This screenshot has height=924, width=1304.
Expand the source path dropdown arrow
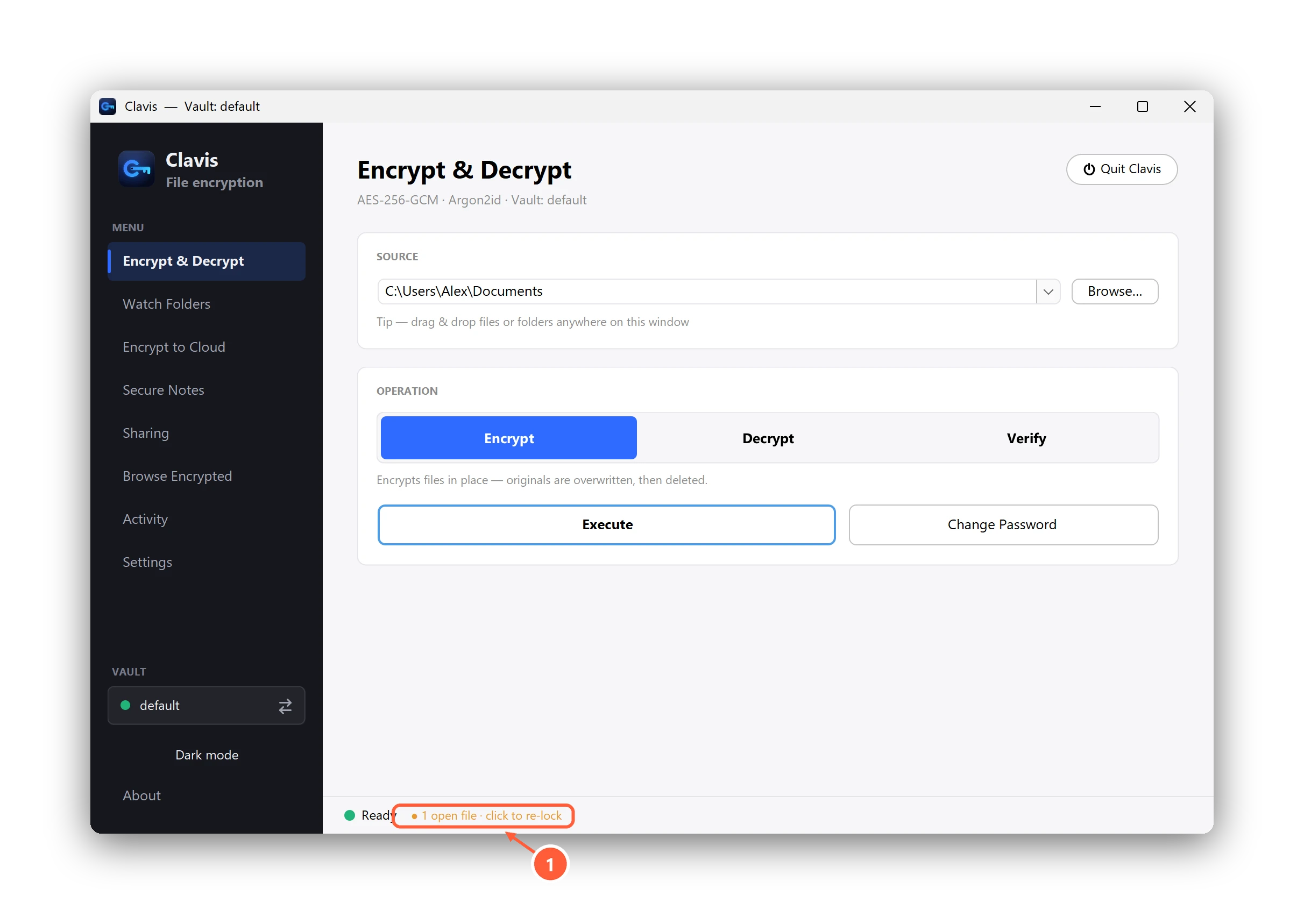point(1047,292)
